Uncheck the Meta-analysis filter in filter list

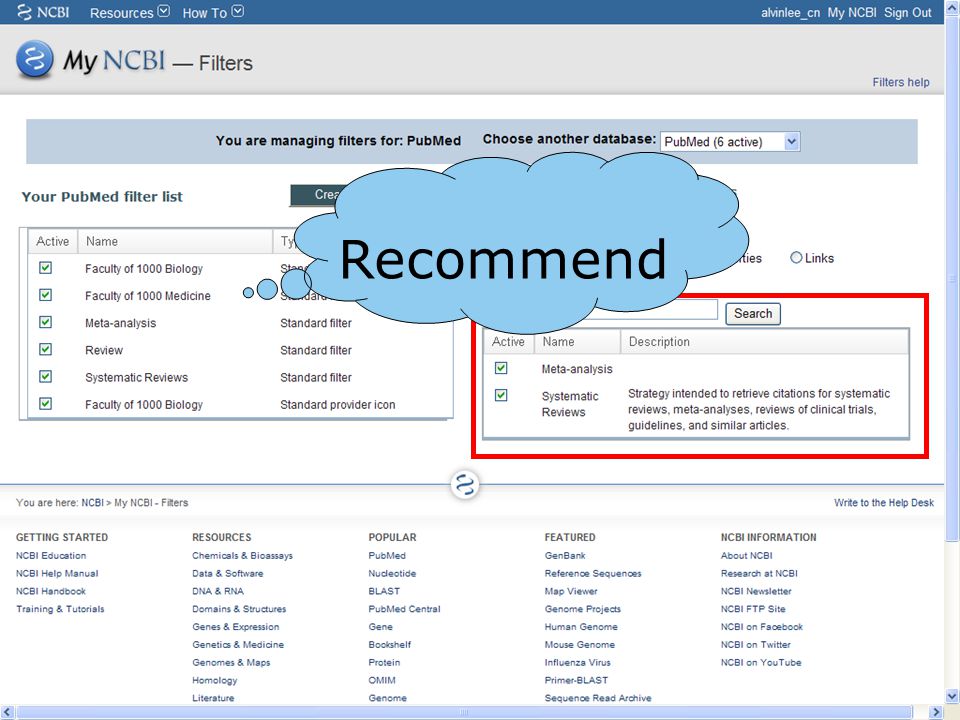pyautogui.click(x=45, y=322)
